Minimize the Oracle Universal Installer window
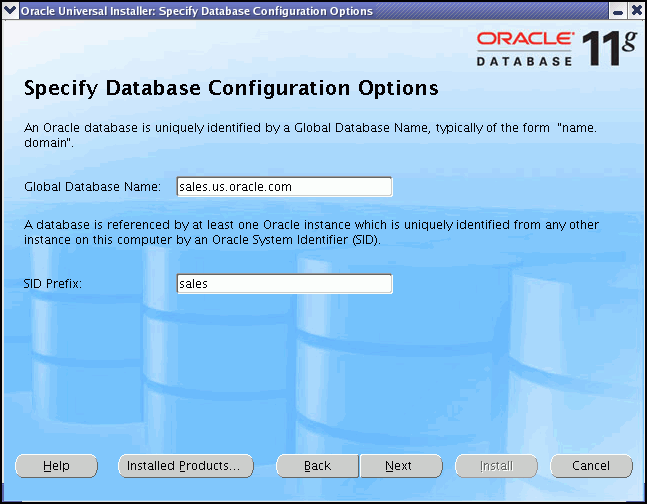The width and height of the screenshot is (647, 504). pos(618,11)
